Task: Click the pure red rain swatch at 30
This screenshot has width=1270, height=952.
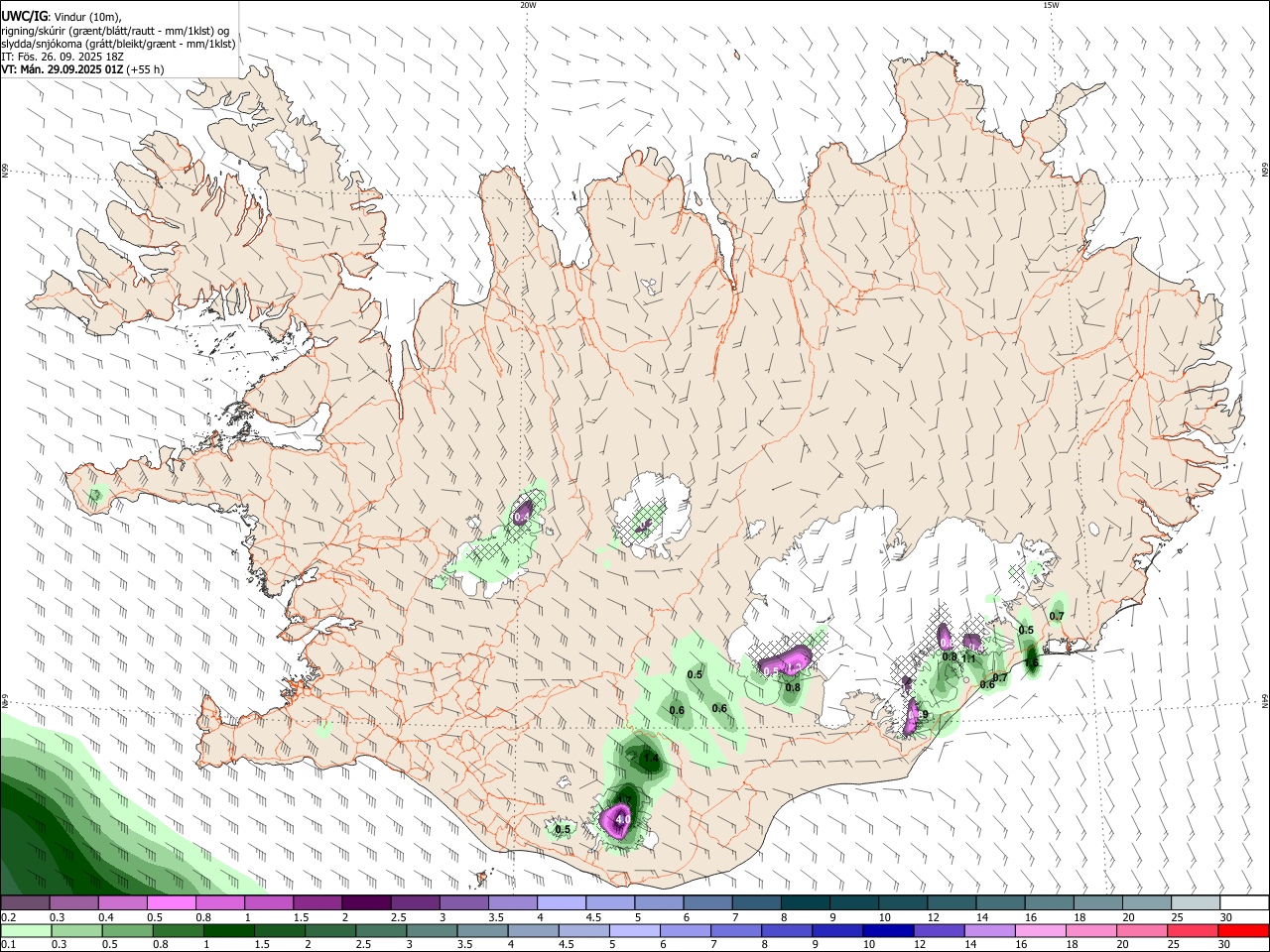Action: pyautogui.click(x=1243, y=931)
